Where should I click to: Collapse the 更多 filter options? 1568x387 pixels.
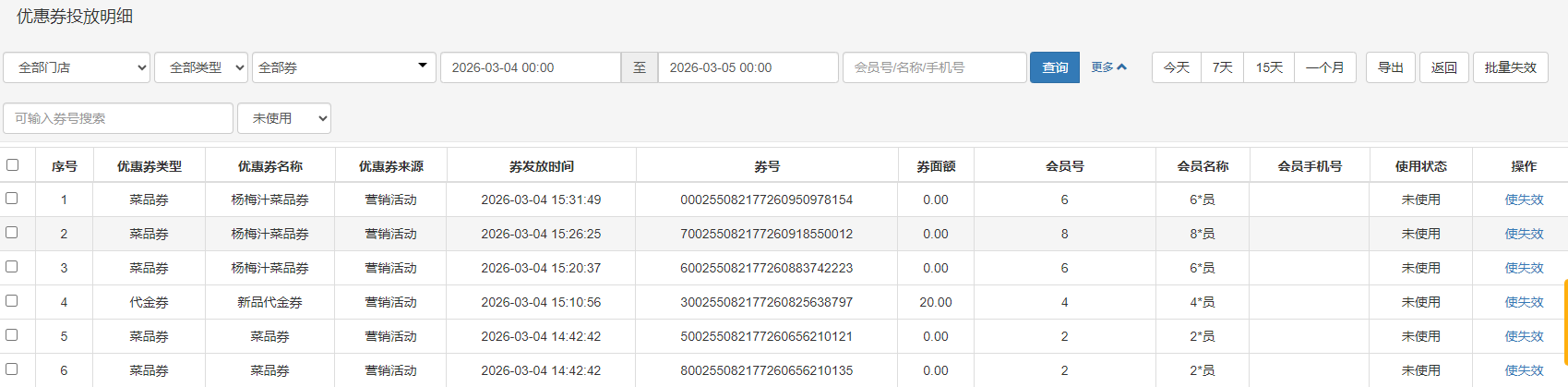(x=1108, y=67)
